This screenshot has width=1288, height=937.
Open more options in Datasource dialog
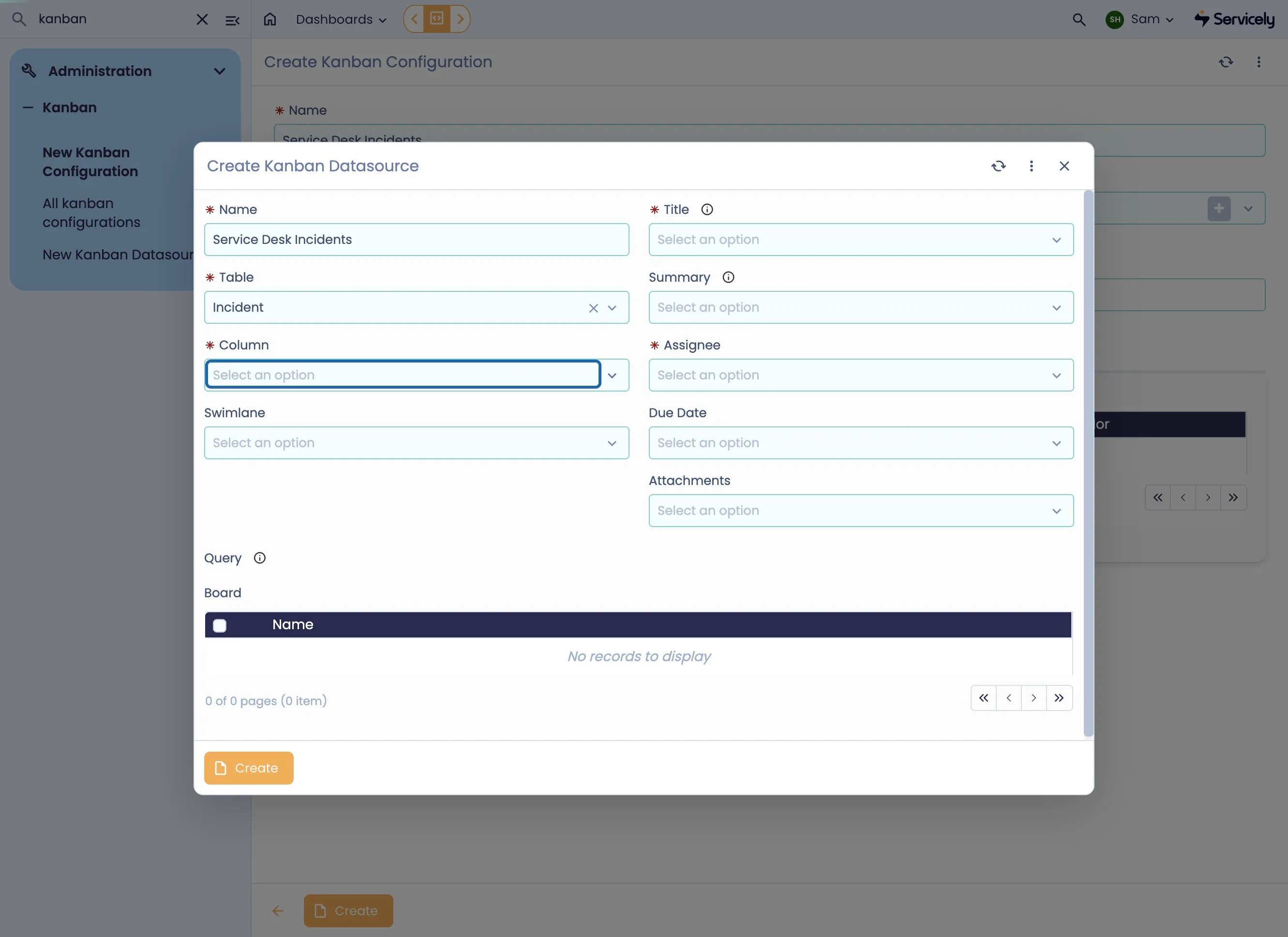tap(1031, 166)
